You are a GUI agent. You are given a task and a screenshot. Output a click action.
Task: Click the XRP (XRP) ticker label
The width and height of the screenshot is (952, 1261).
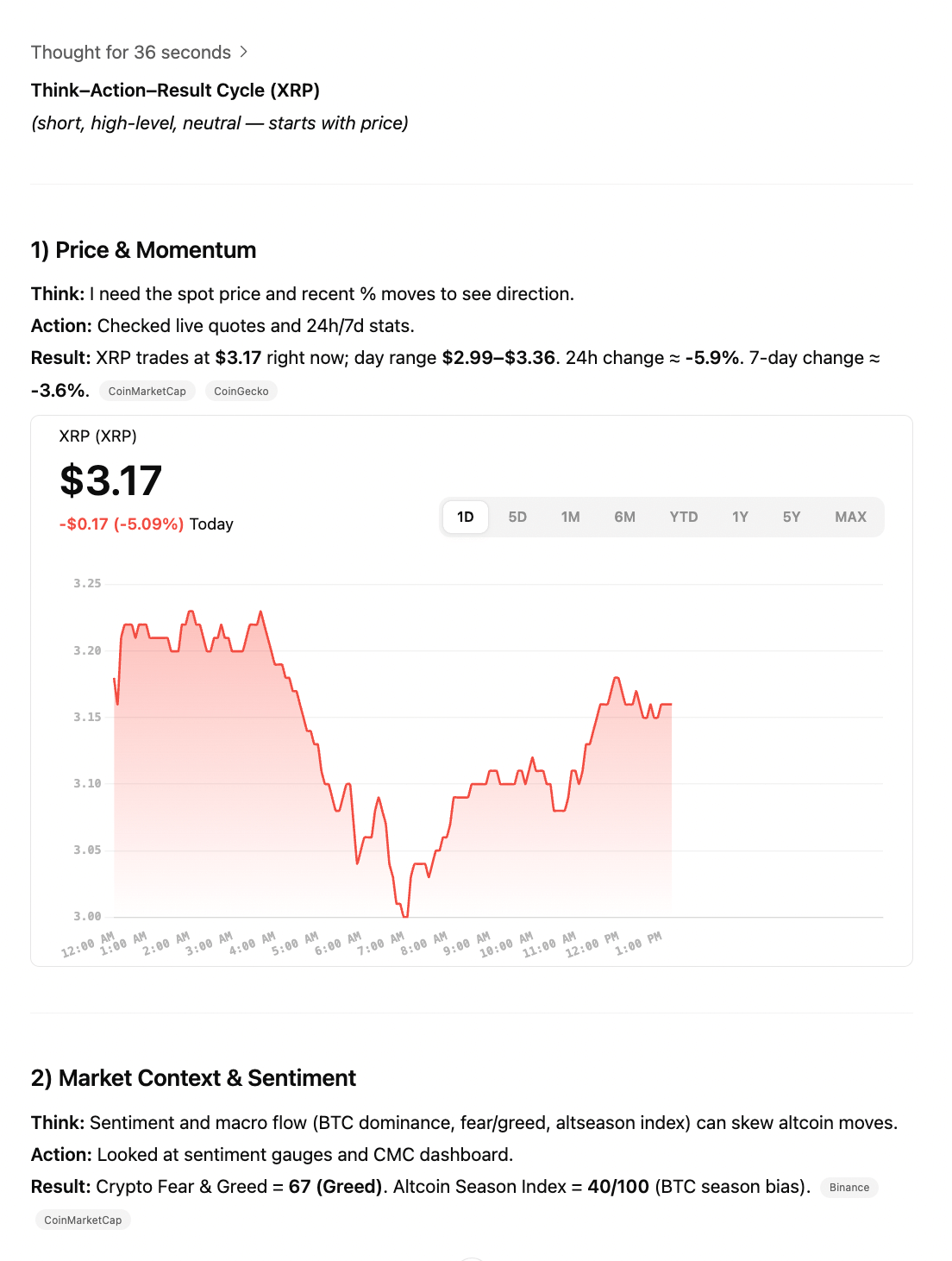pyautogui.click(x=98, y=436)
